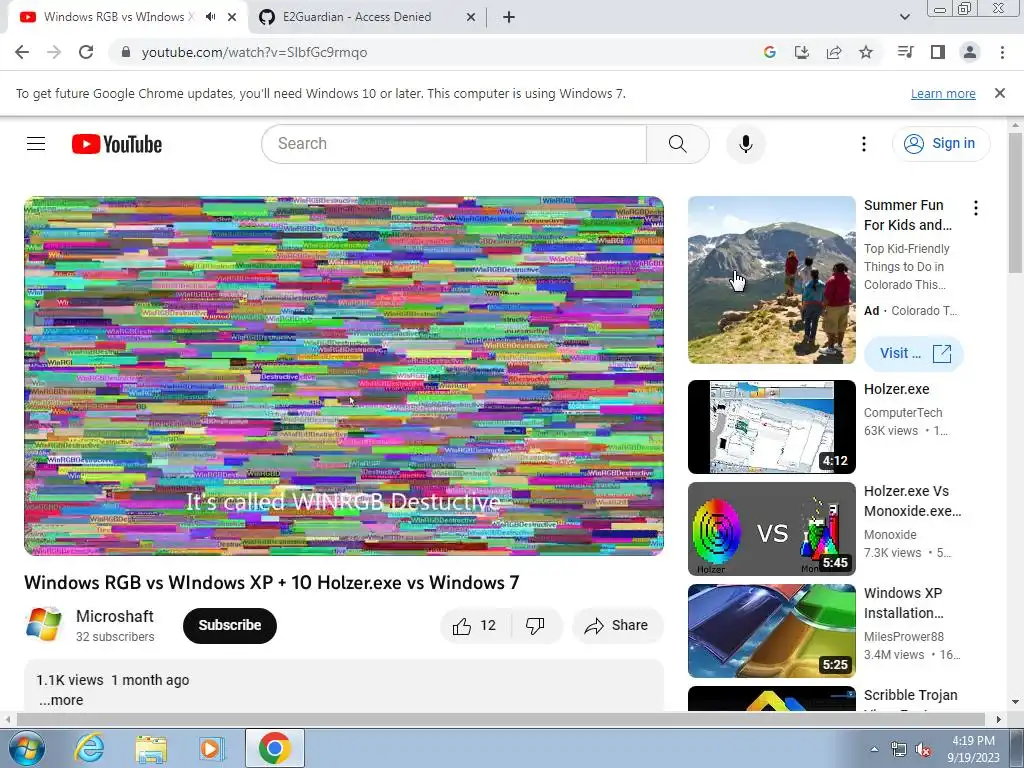This screenshot has width=1024, height=768.
Task: Click the Google icon in address bar
Action: pos(769,52)
